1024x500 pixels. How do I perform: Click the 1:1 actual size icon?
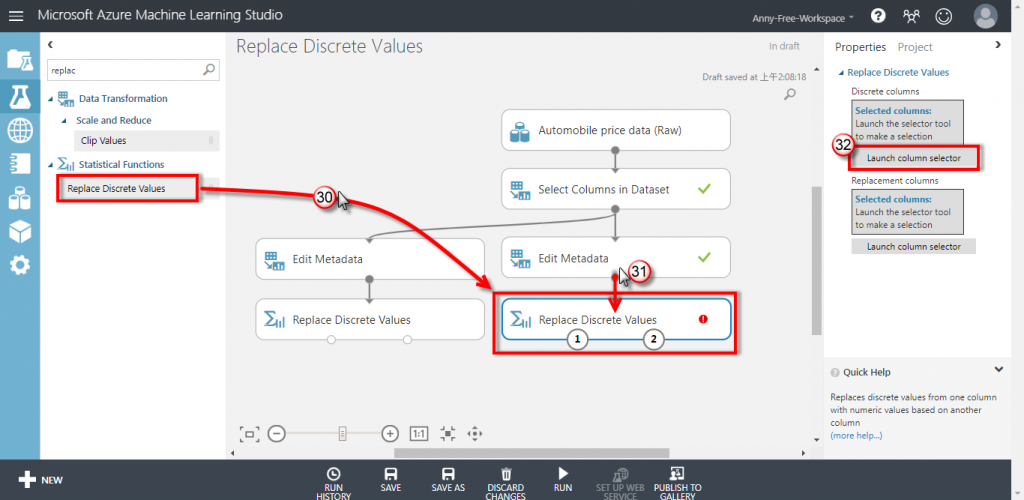pyautogui.click(x=419, y=433)
